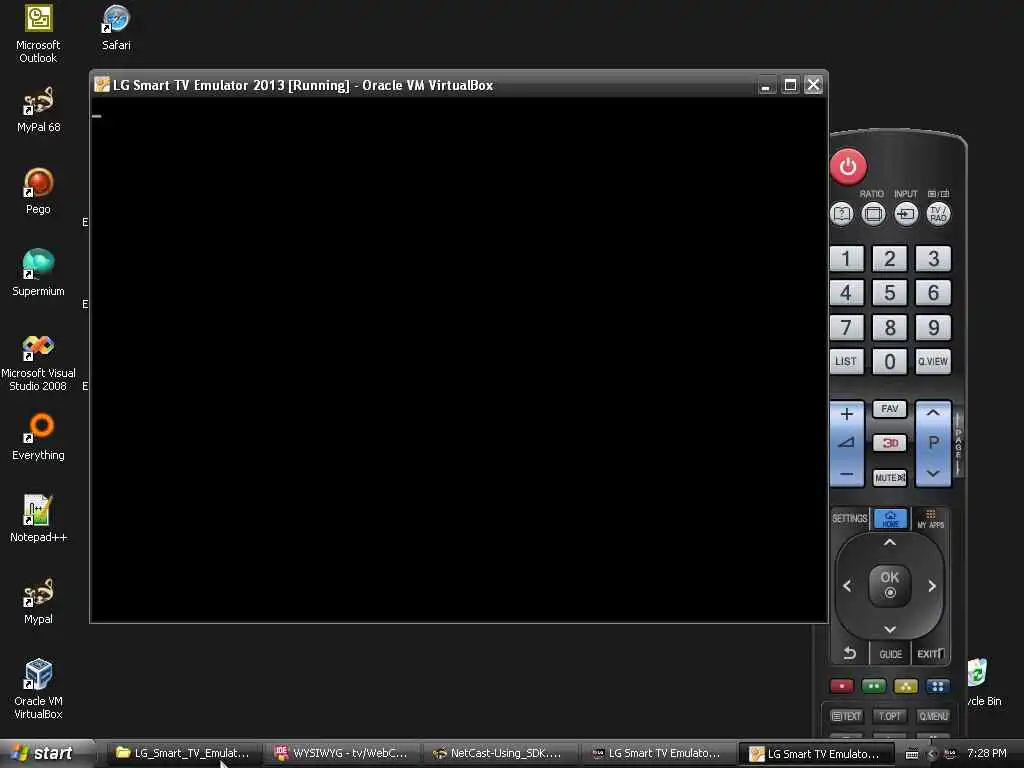
Task: Click the keyboard icon in system tray
Action: 912,754
